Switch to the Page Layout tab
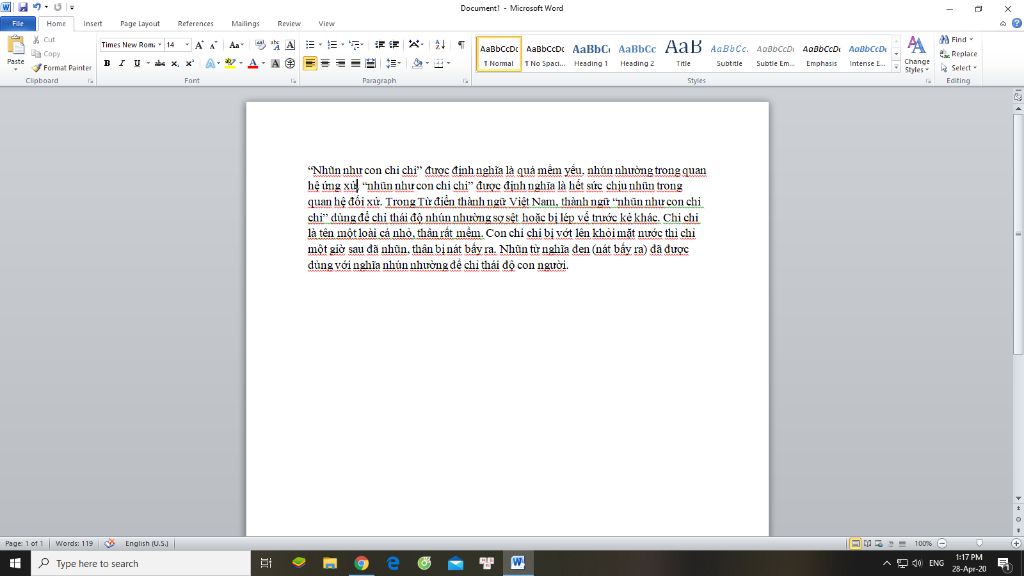1024x576 pixels. pyautogui.click(x=140, y=24)
